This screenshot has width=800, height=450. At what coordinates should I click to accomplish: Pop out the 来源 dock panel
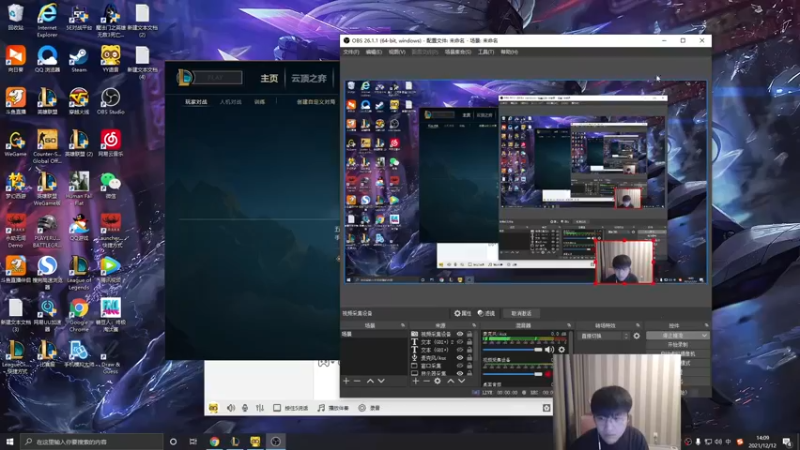(x=473, y=325)
